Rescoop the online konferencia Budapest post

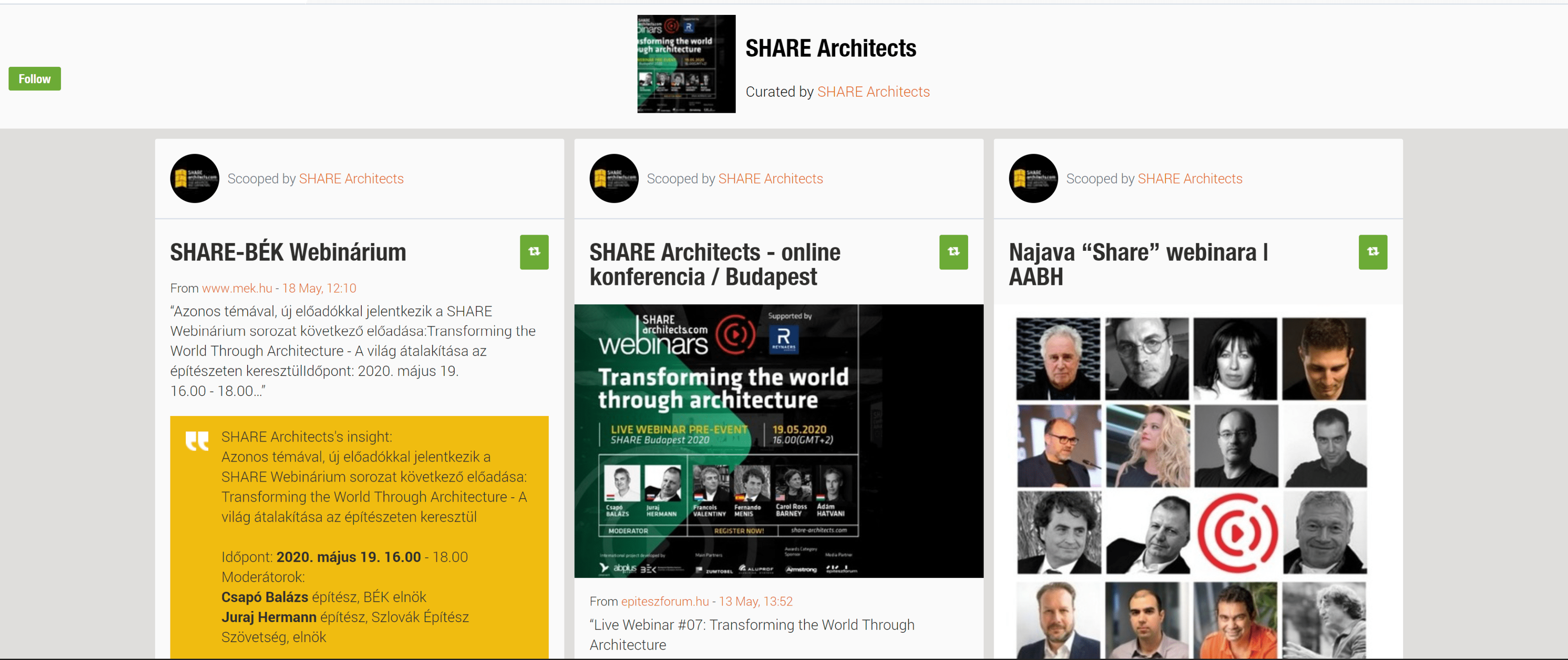point(953,252)
